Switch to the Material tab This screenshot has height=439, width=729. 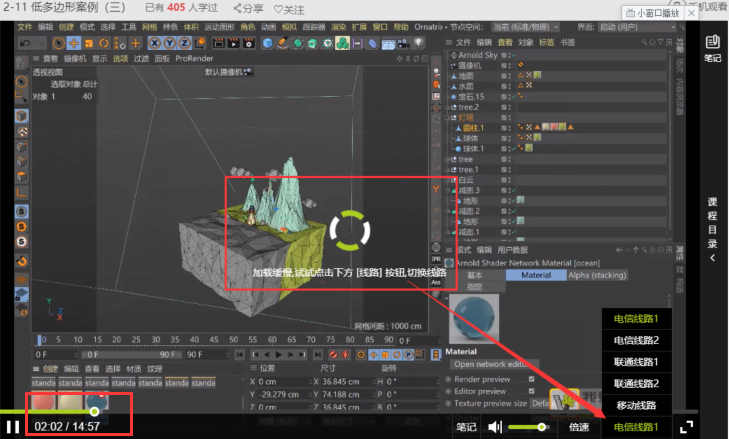pyautogui.click(x=536, y=275)
